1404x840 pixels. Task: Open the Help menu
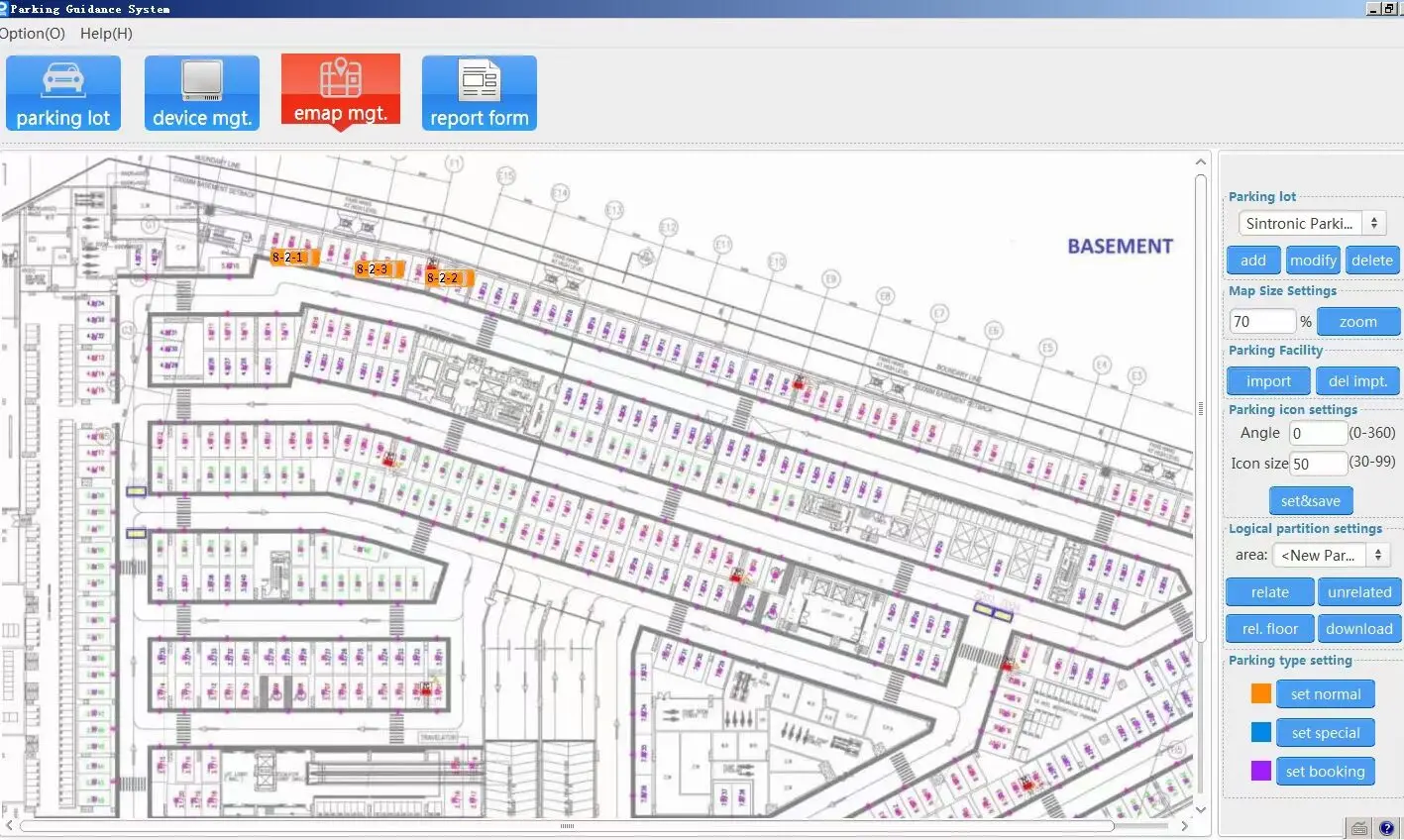coord(106,33)
